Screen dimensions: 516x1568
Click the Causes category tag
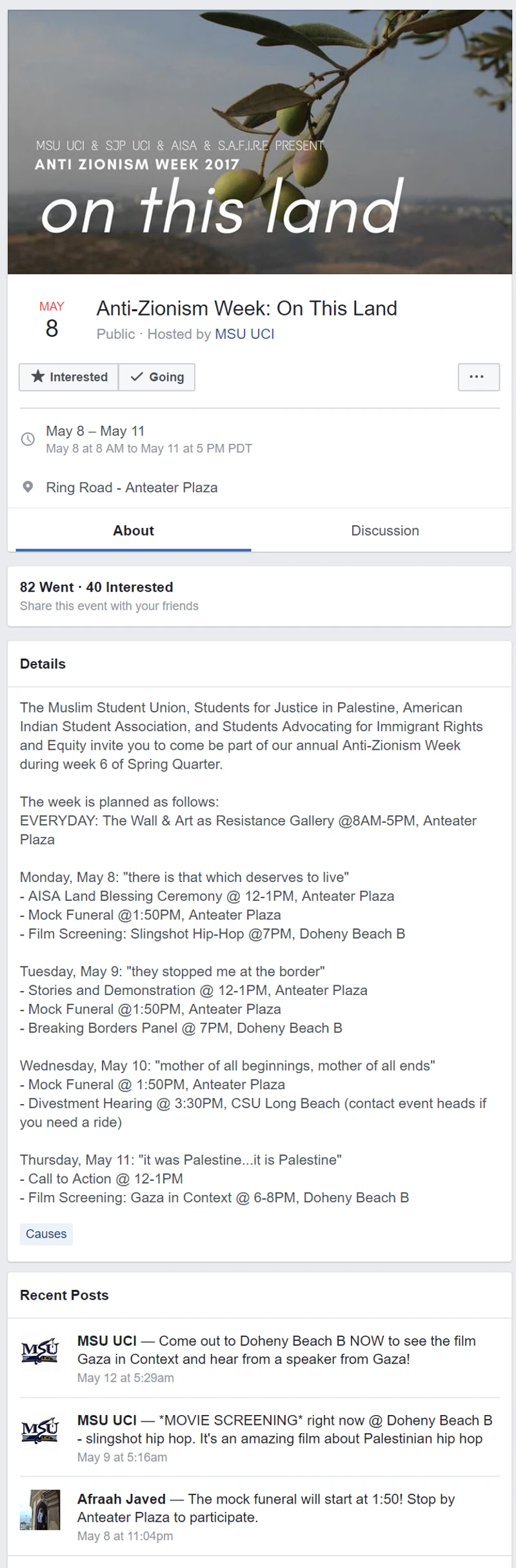pos(46,1234)
